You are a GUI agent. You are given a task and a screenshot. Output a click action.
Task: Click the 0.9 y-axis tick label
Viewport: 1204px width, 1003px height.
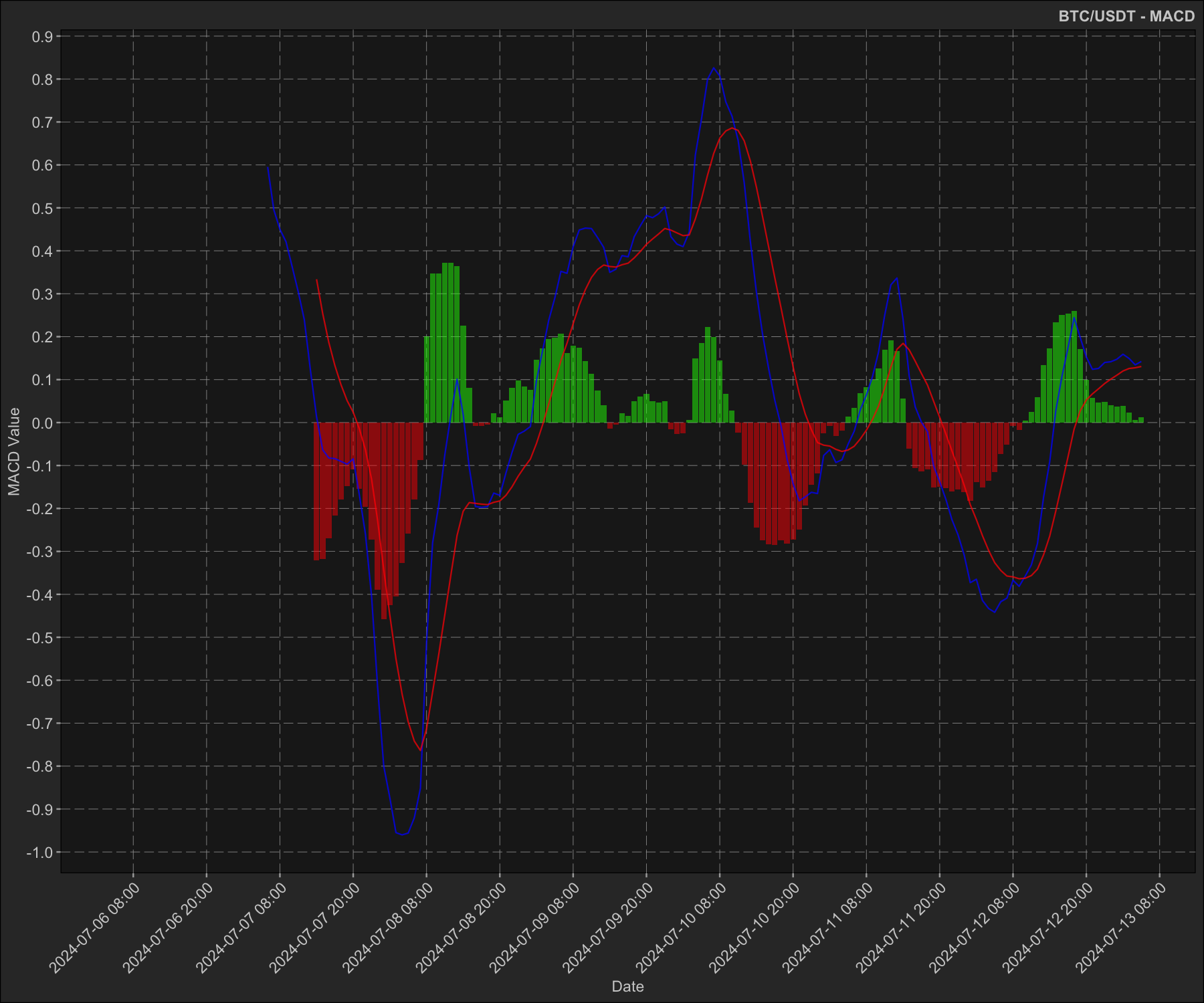tap(42, 37)
